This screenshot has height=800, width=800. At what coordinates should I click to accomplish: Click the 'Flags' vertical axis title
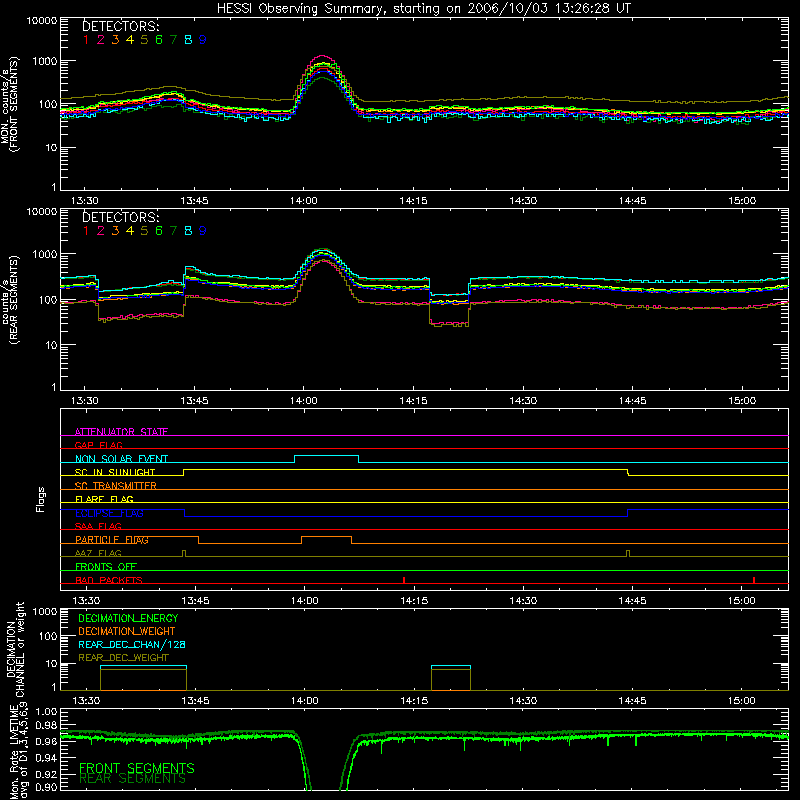tap(41, 499)
